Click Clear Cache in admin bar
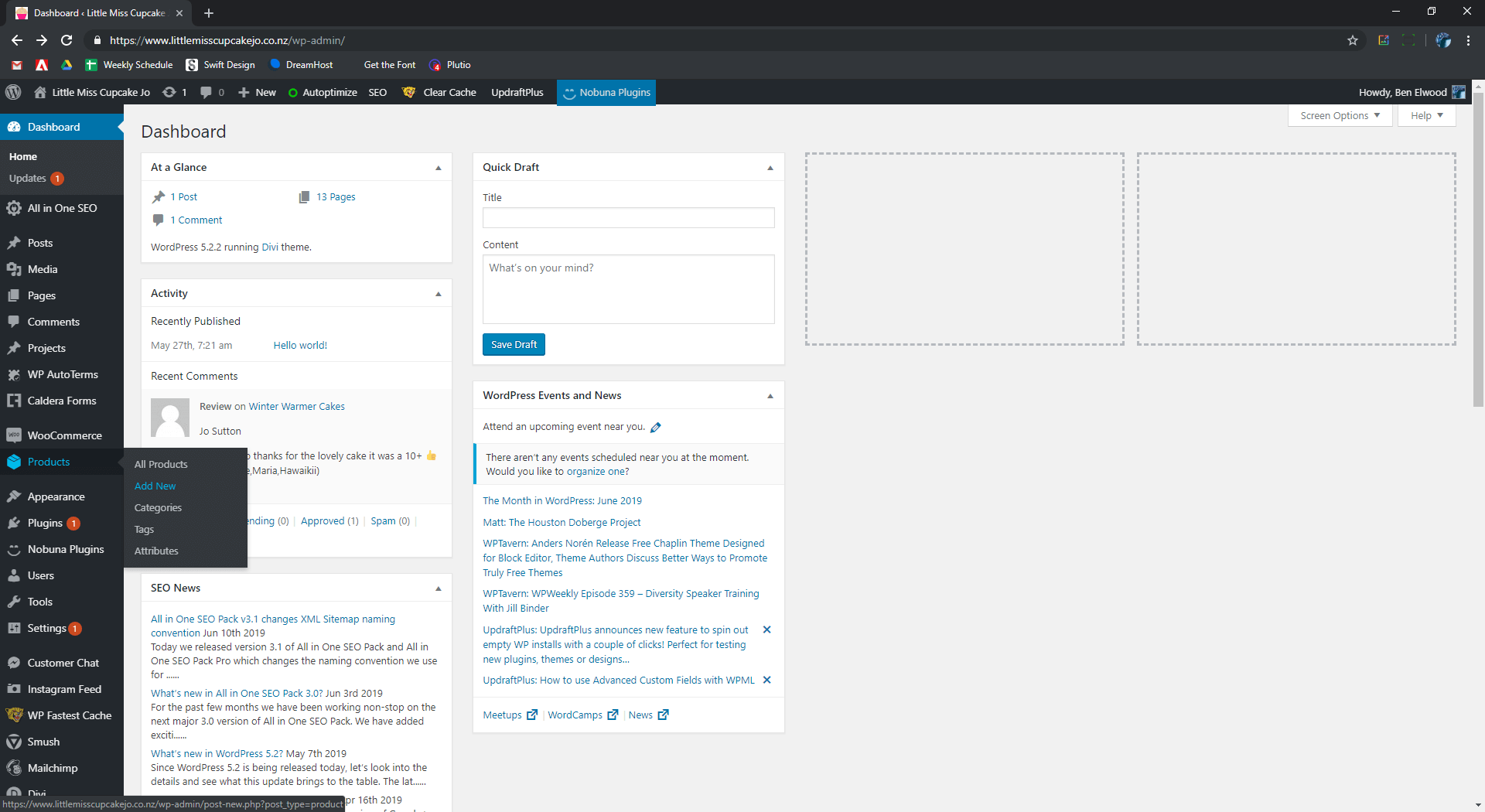This screenshot has width=1485, height=812. [439, 92]
